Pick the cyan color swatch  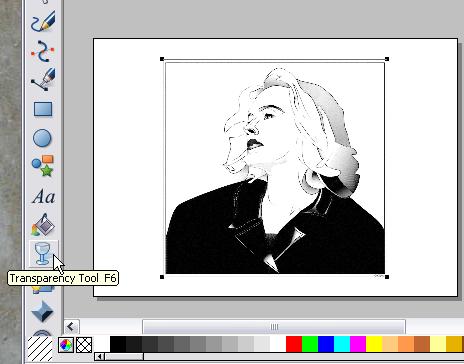342,344
